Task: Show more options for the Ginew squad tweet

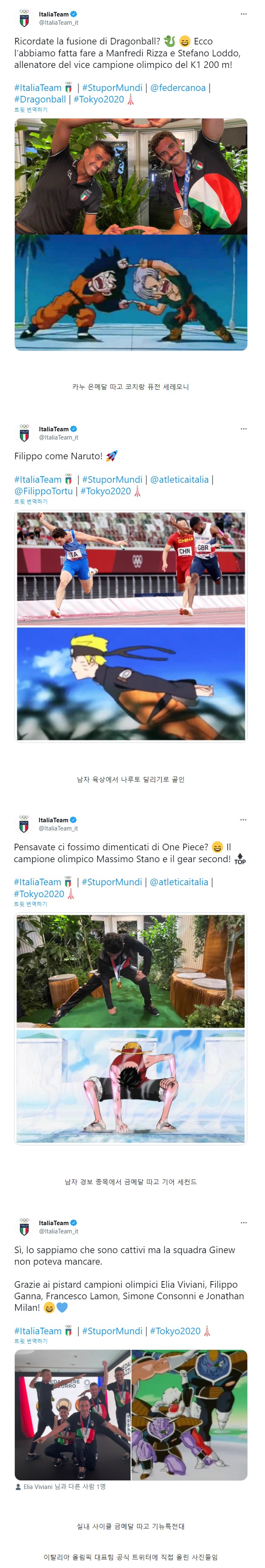Action: click(244, 1222)
